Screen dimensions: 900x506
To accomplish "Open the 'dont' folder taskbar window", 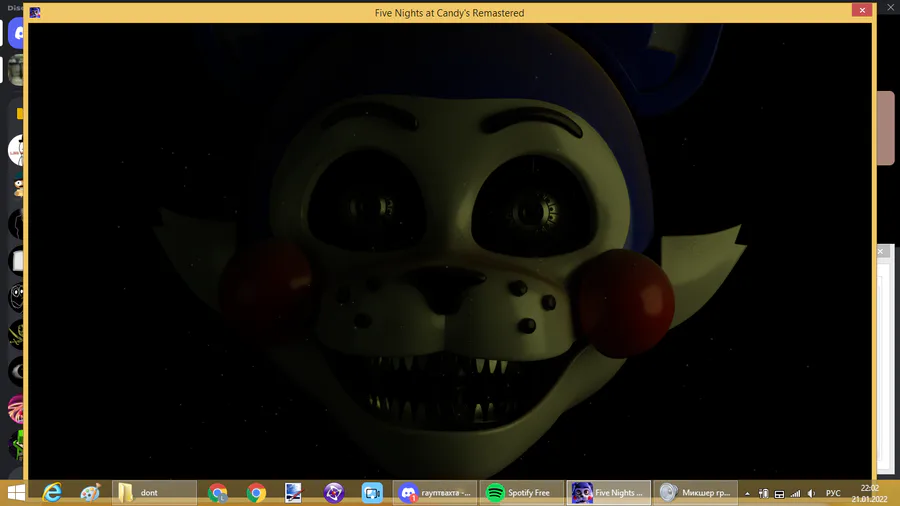I will click(154, 493).
